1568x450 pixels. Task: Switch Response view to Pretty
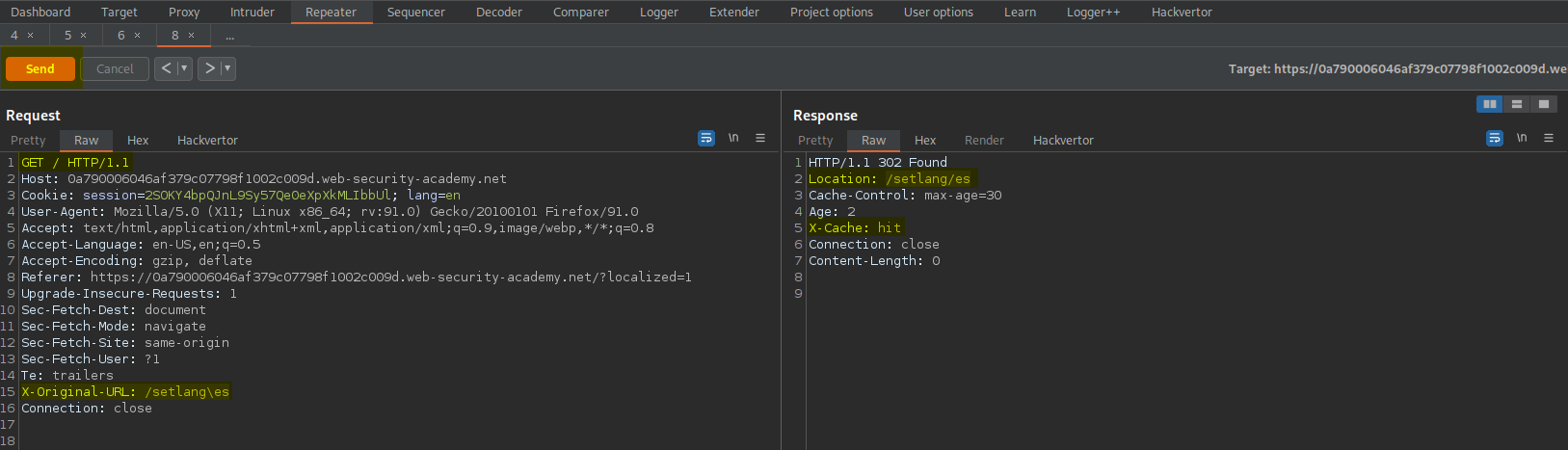tap(815, 140)
